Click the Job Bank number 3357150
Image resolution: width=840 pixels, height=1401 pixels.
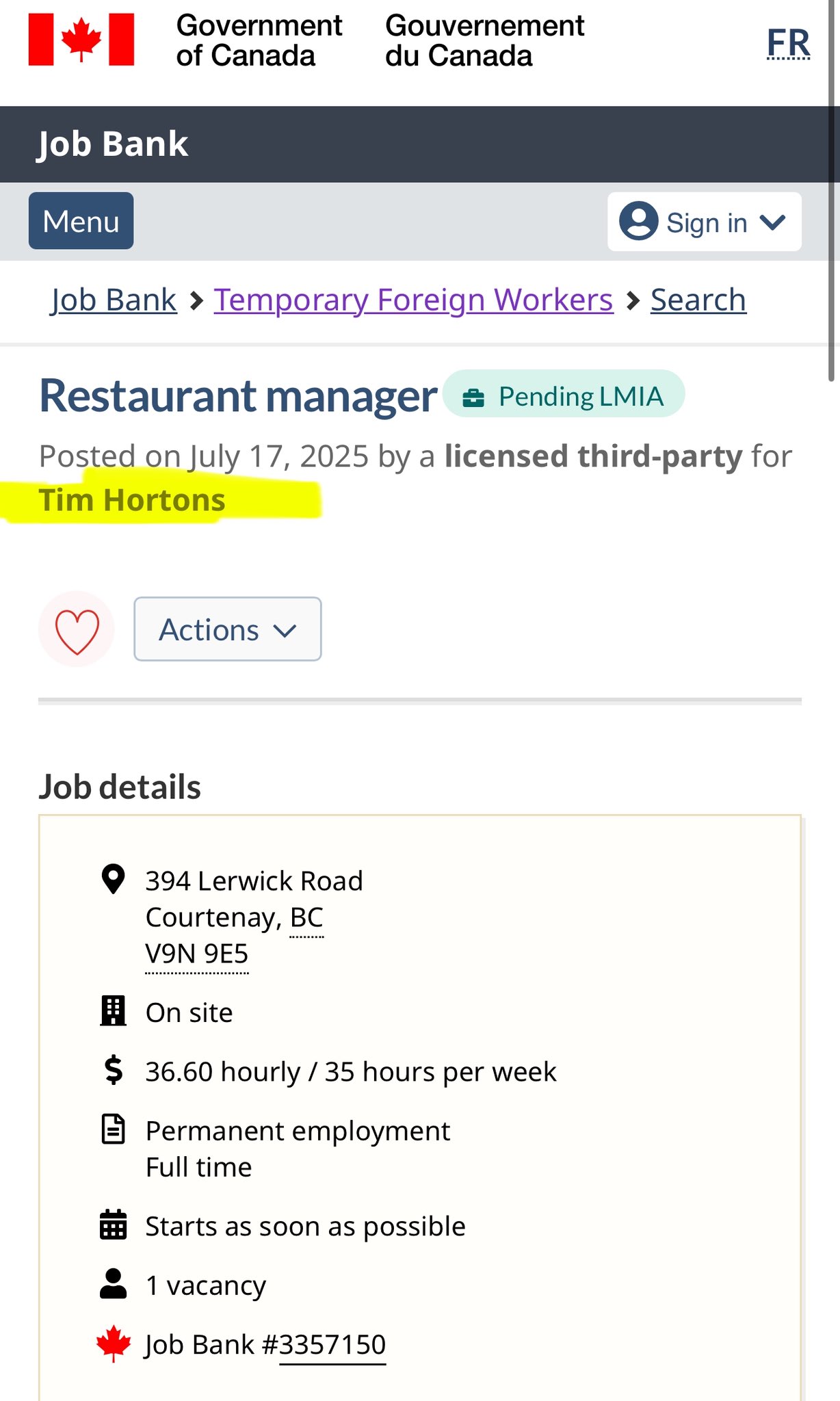332,1345
